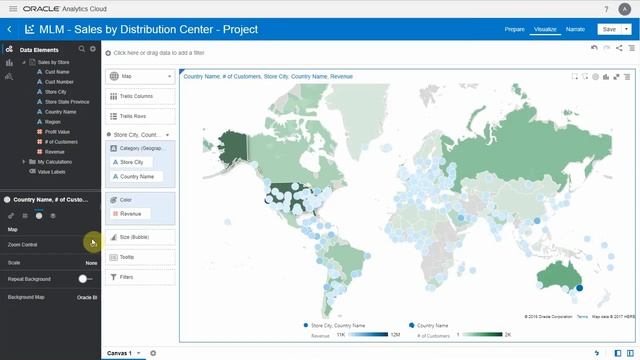Select the Data Layers properties tab icon

coord(25,216)
